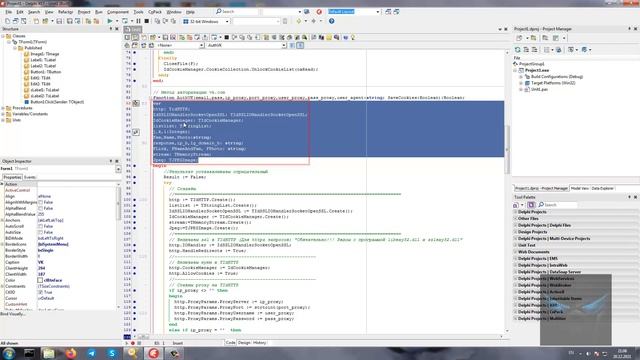Expand the Procedures node in Structure

tap(3, 108)
